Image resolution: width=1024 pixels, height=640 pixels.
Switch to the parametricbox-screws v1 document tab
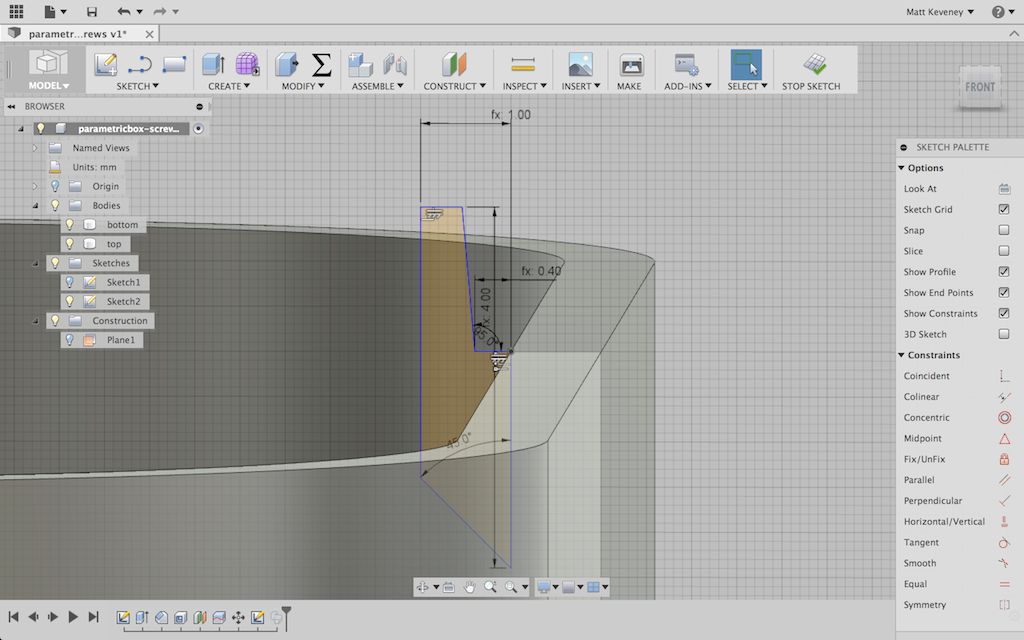75,32
